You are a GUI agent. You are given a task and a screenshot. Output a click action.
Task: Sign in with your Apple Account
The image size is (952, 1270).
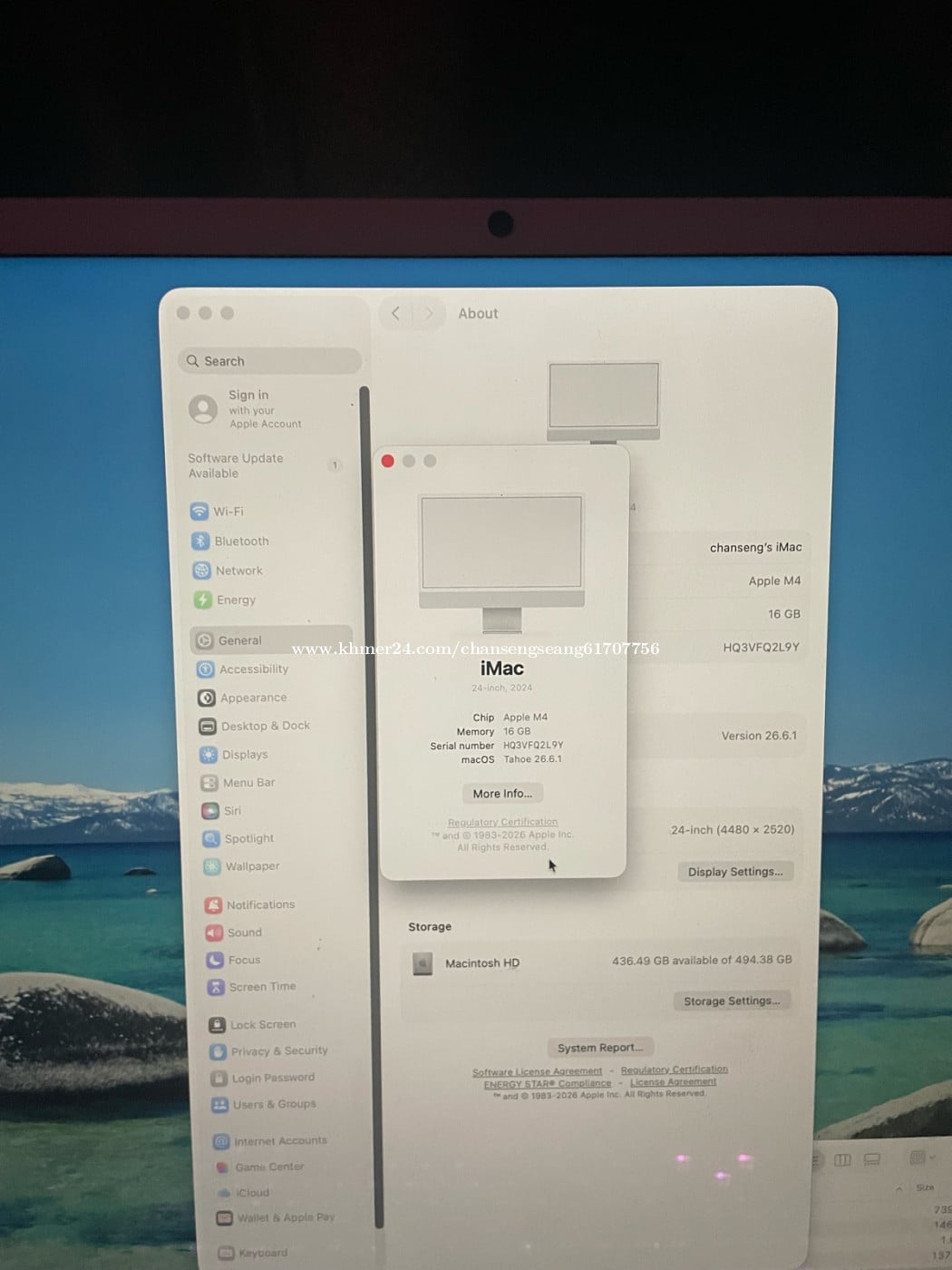[246, 409]
